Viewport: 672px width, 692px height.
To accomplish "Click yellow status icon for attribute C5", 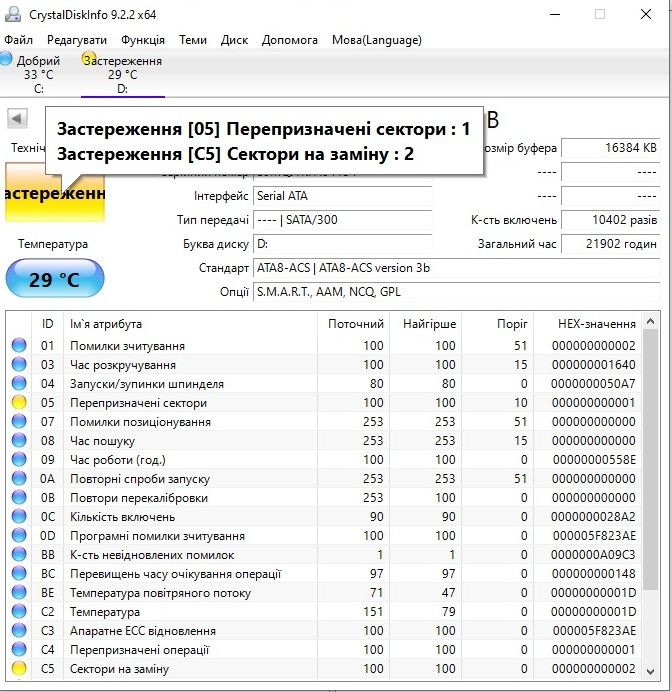I will (19, 668).
